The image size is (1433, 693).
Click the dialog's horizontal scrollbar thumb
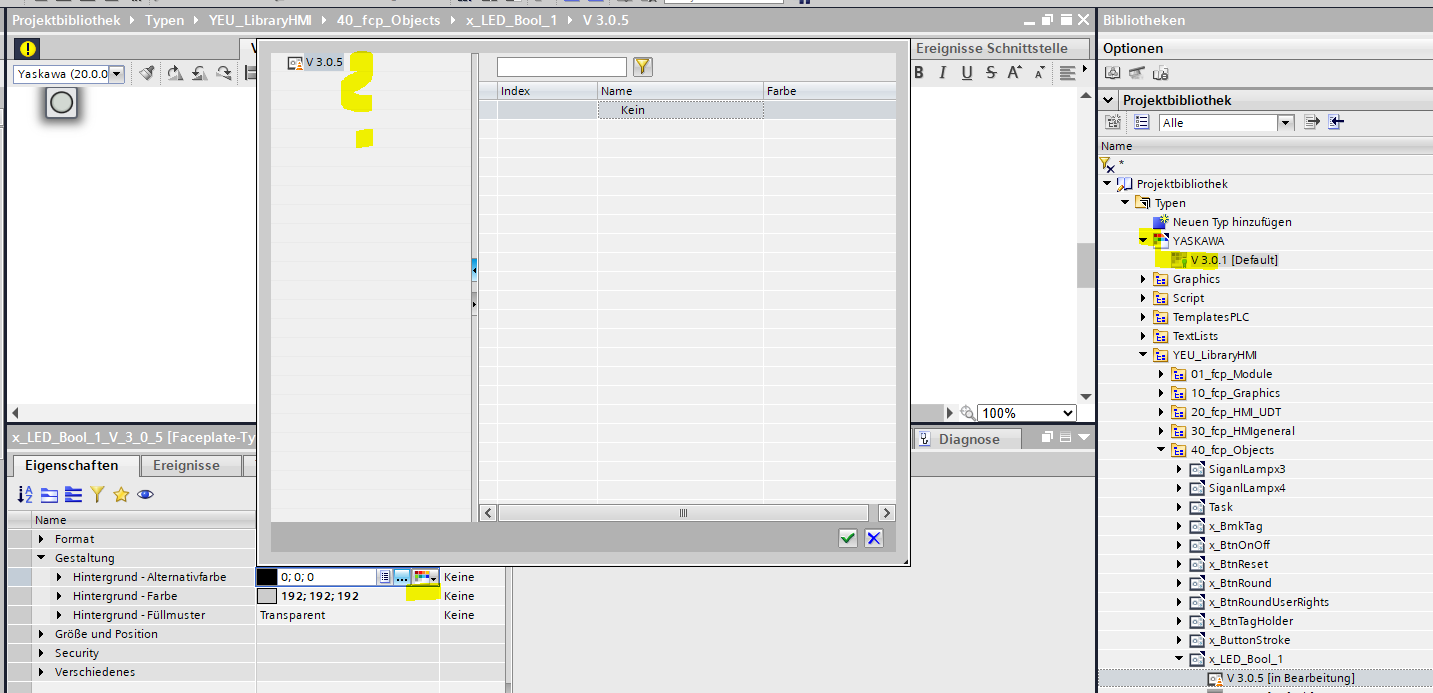[x=684, y=513]
